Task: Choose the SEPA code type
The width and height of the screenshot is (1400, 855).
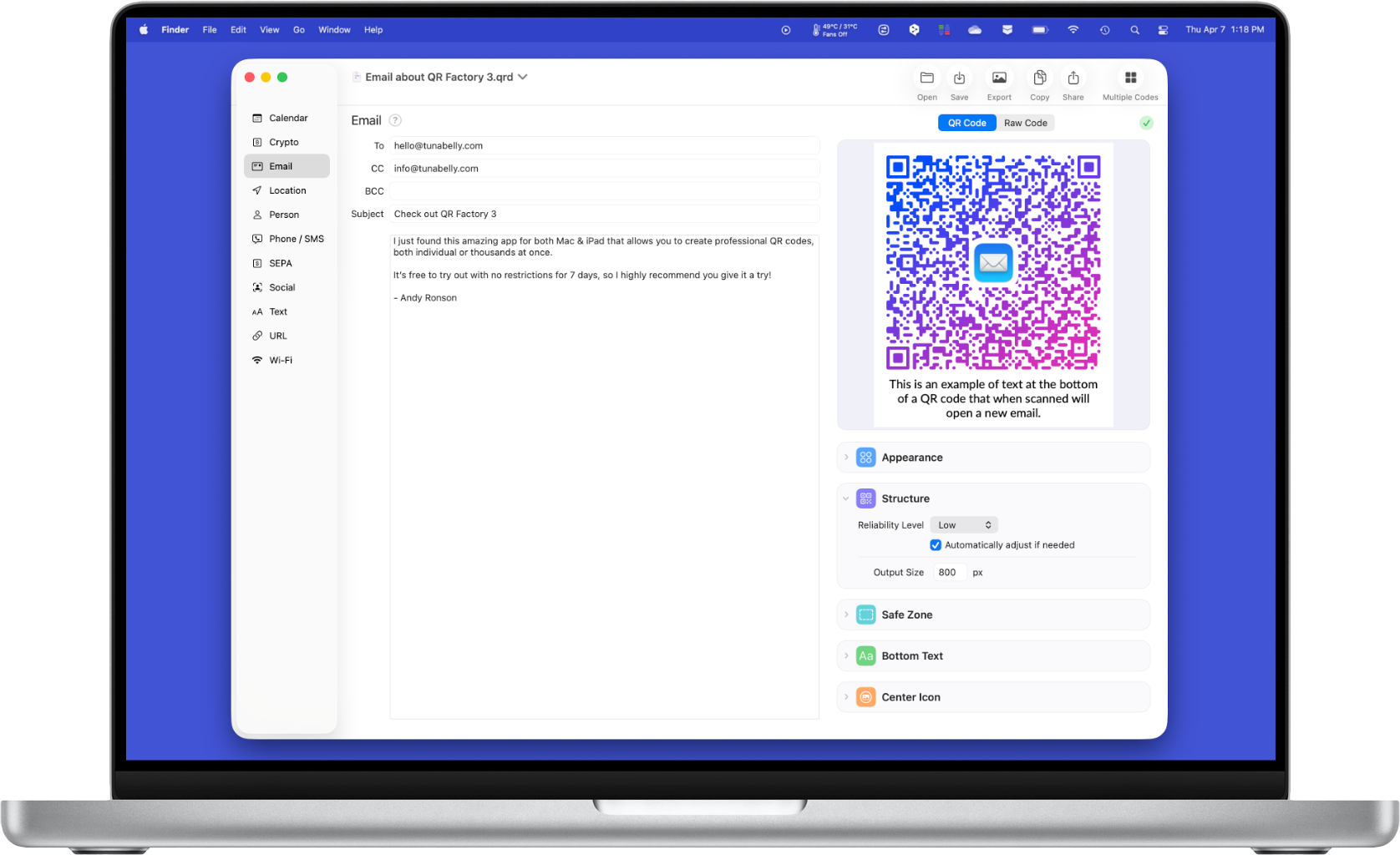Action: [279, 263]
